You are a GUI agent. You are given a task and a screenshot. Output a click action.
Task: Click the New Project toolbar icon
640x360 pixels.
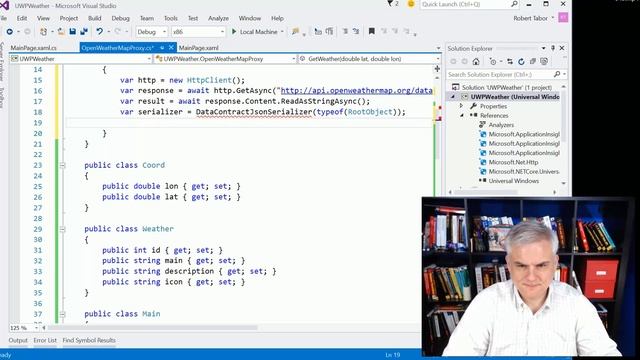tap(43, 31)
